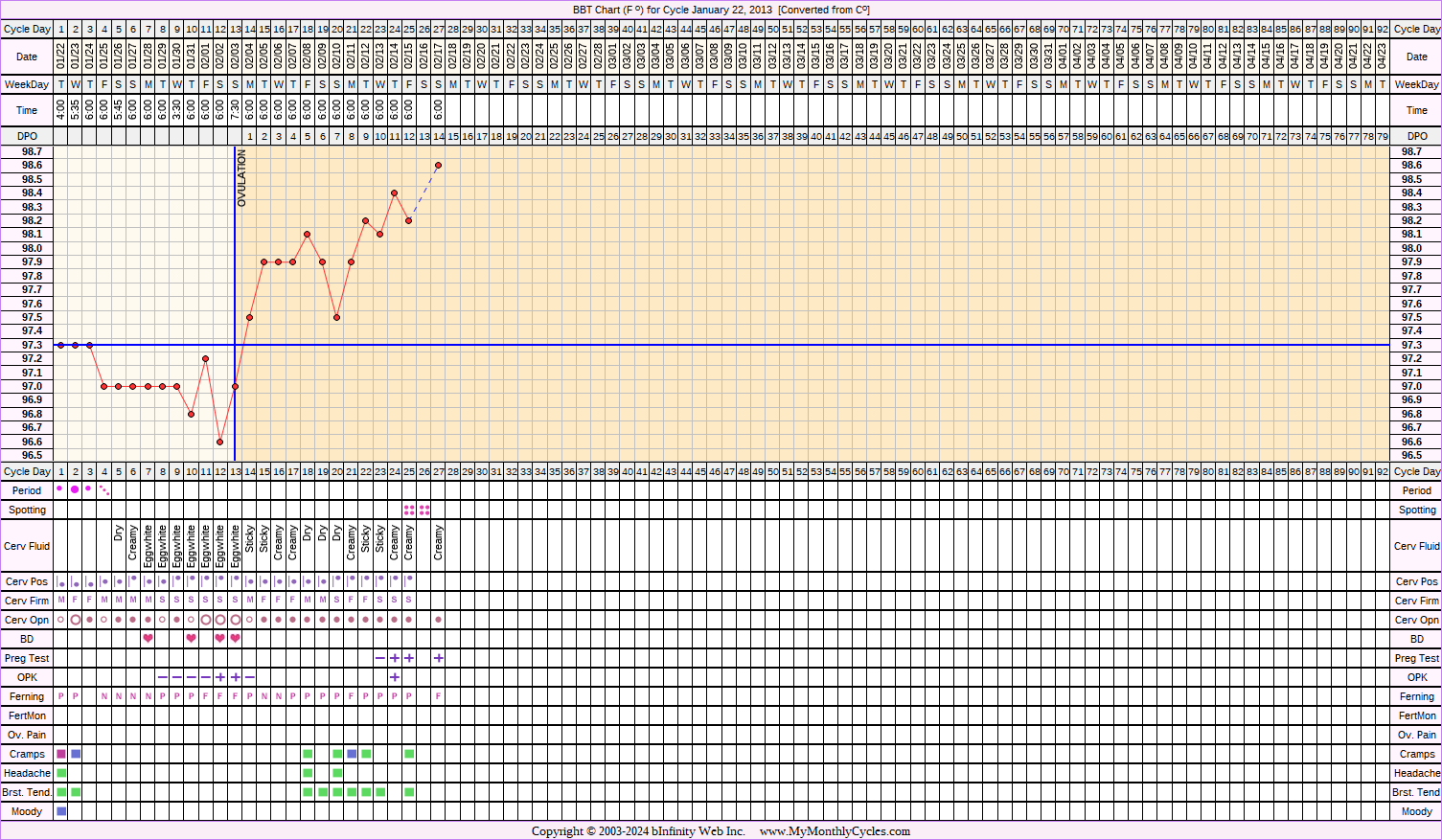Click the vertical OVULATION label

pos(242,178)
